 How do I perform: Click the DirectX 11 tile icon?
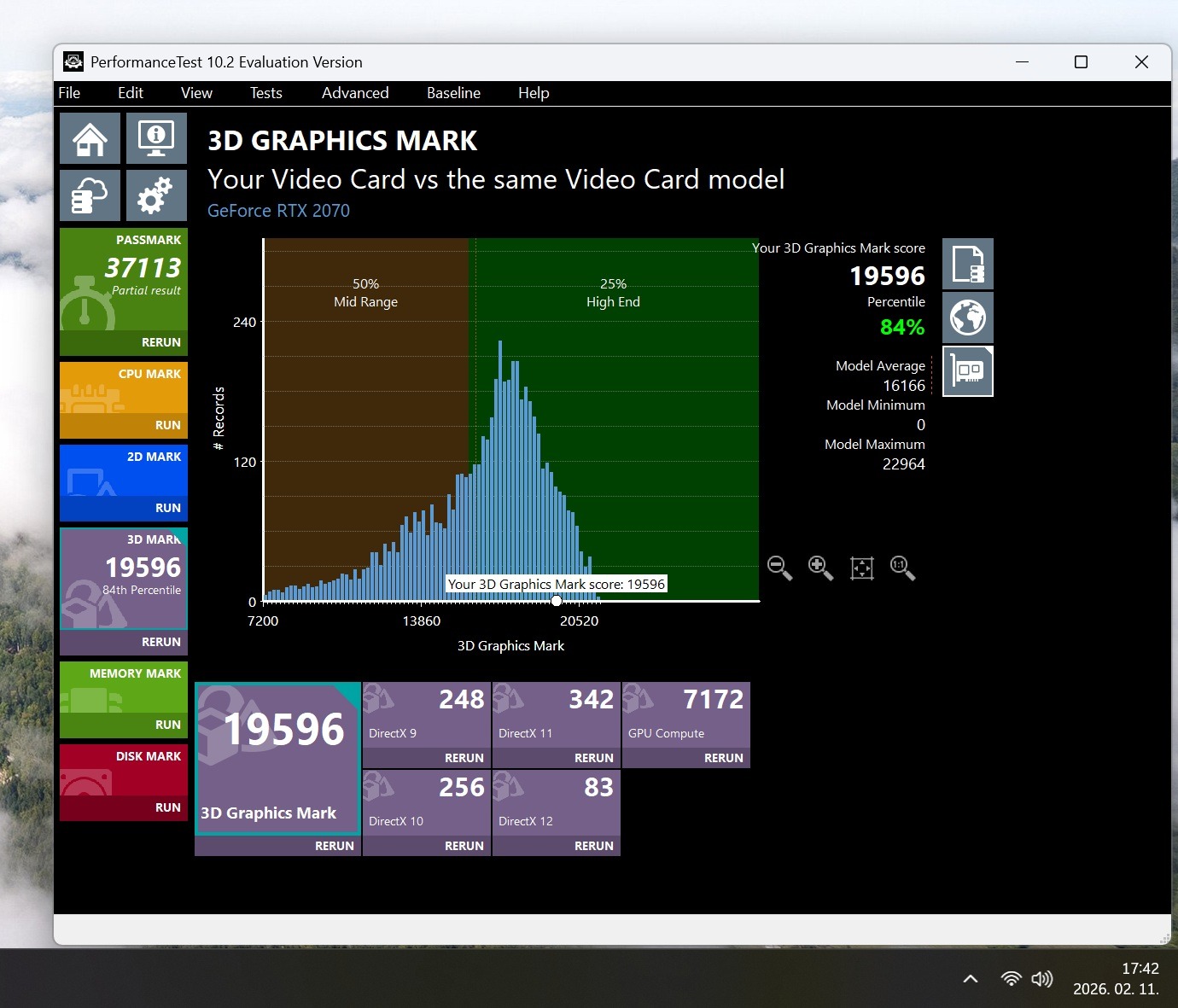click(x=508, y=699)
